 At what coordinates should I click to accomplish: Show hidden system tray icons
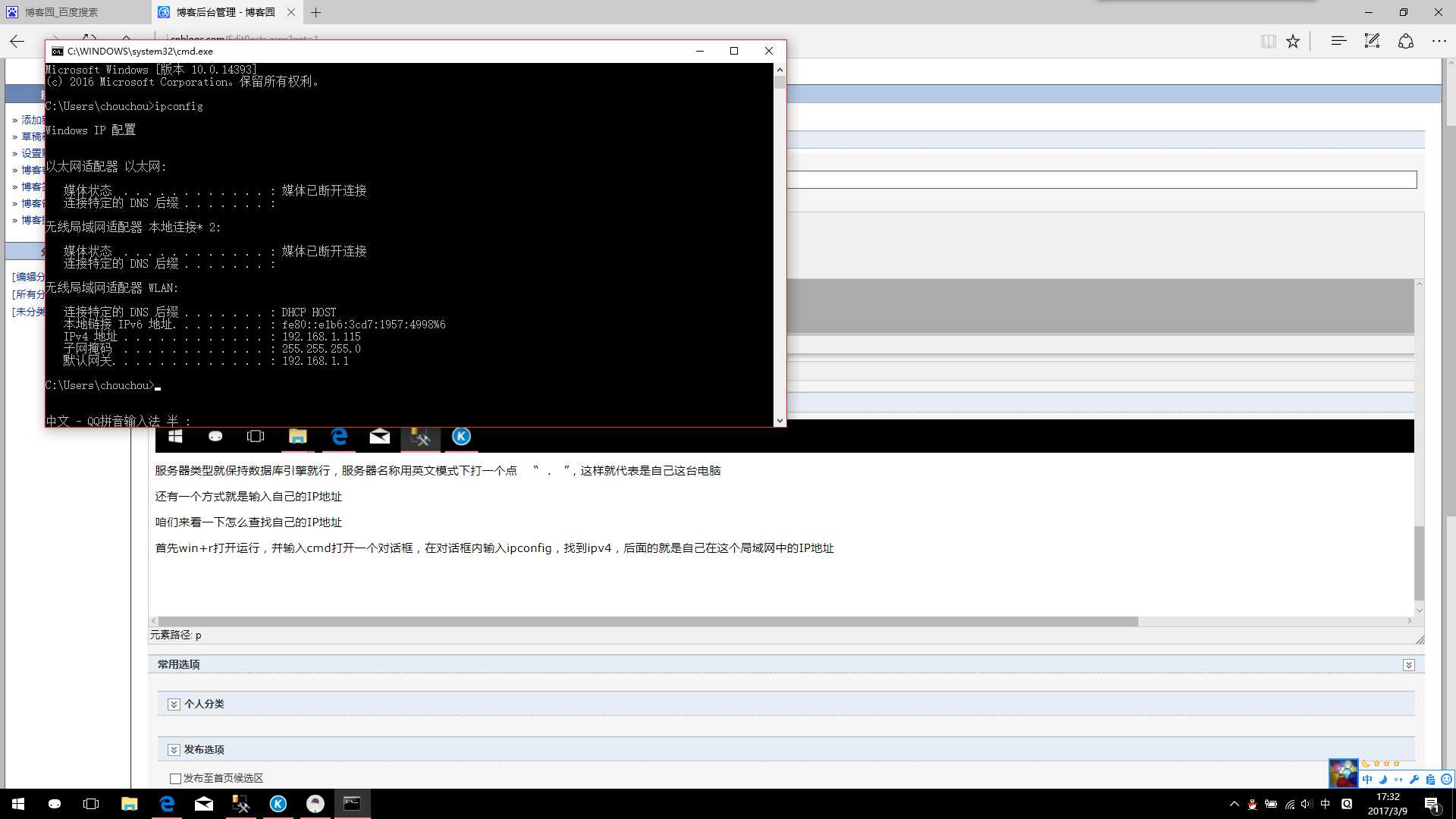point(1234,804)
